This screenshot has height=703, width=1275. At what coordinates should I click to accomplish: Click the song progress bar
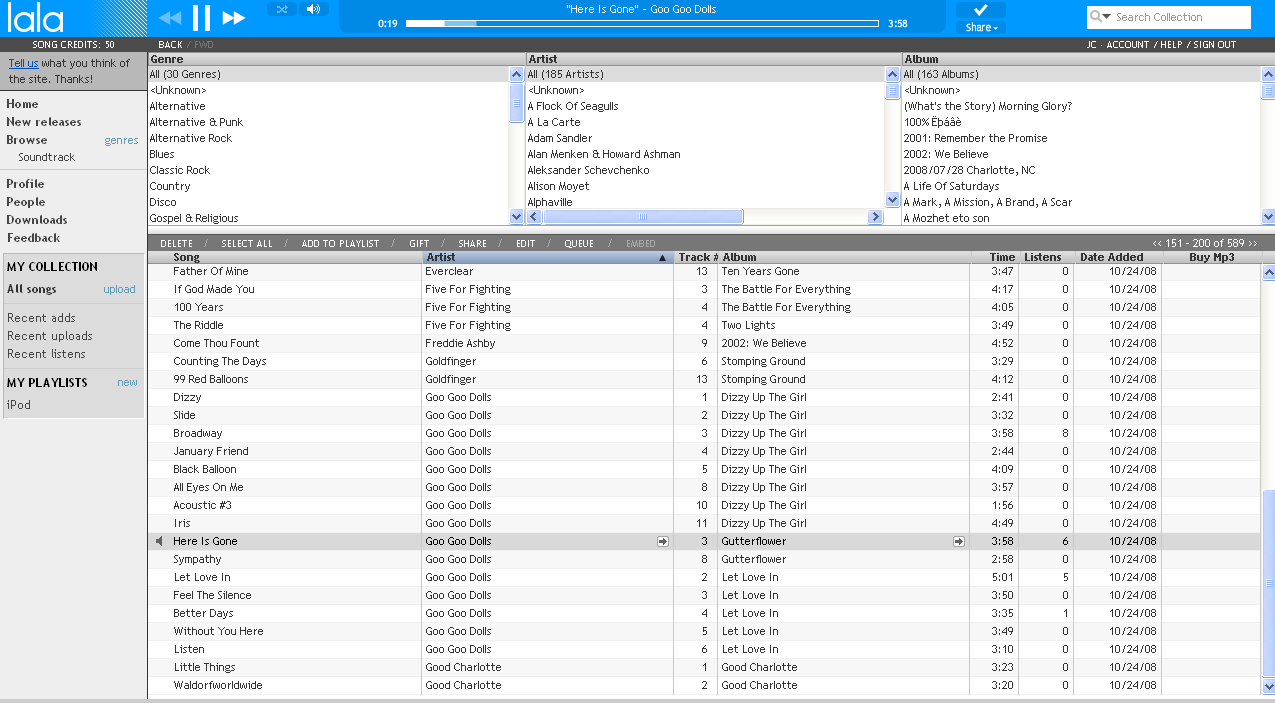642,23
